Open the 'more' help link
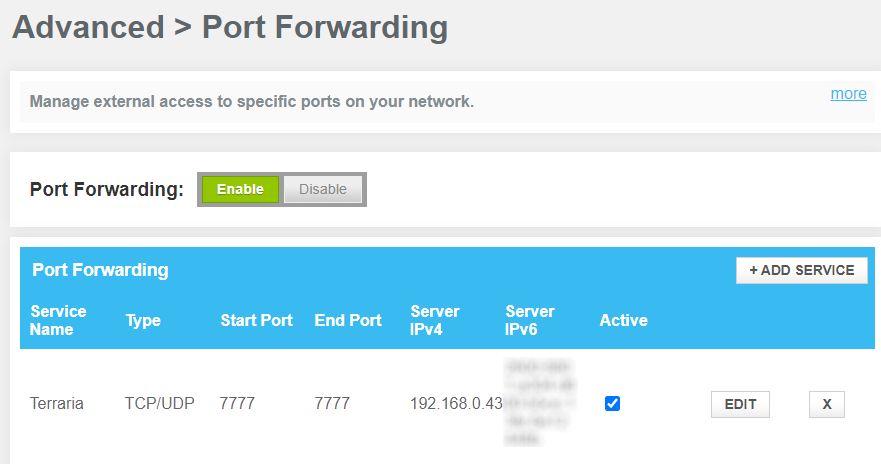The height and width of the screenshot is (464, 881). pyautogui.click(x=848, y=94)
